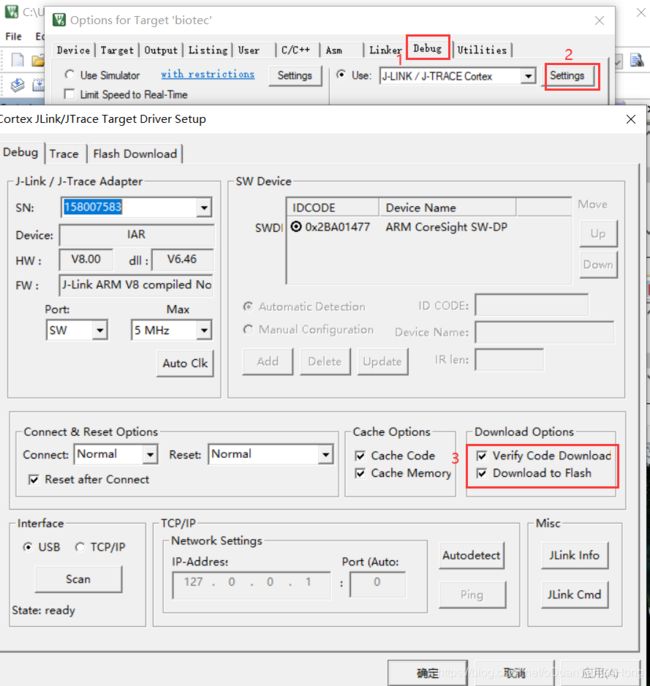650x686 pixels.
Task: Expand the J-LINK / J-TRACE Cortex dropdown
Action: point(528,76)
